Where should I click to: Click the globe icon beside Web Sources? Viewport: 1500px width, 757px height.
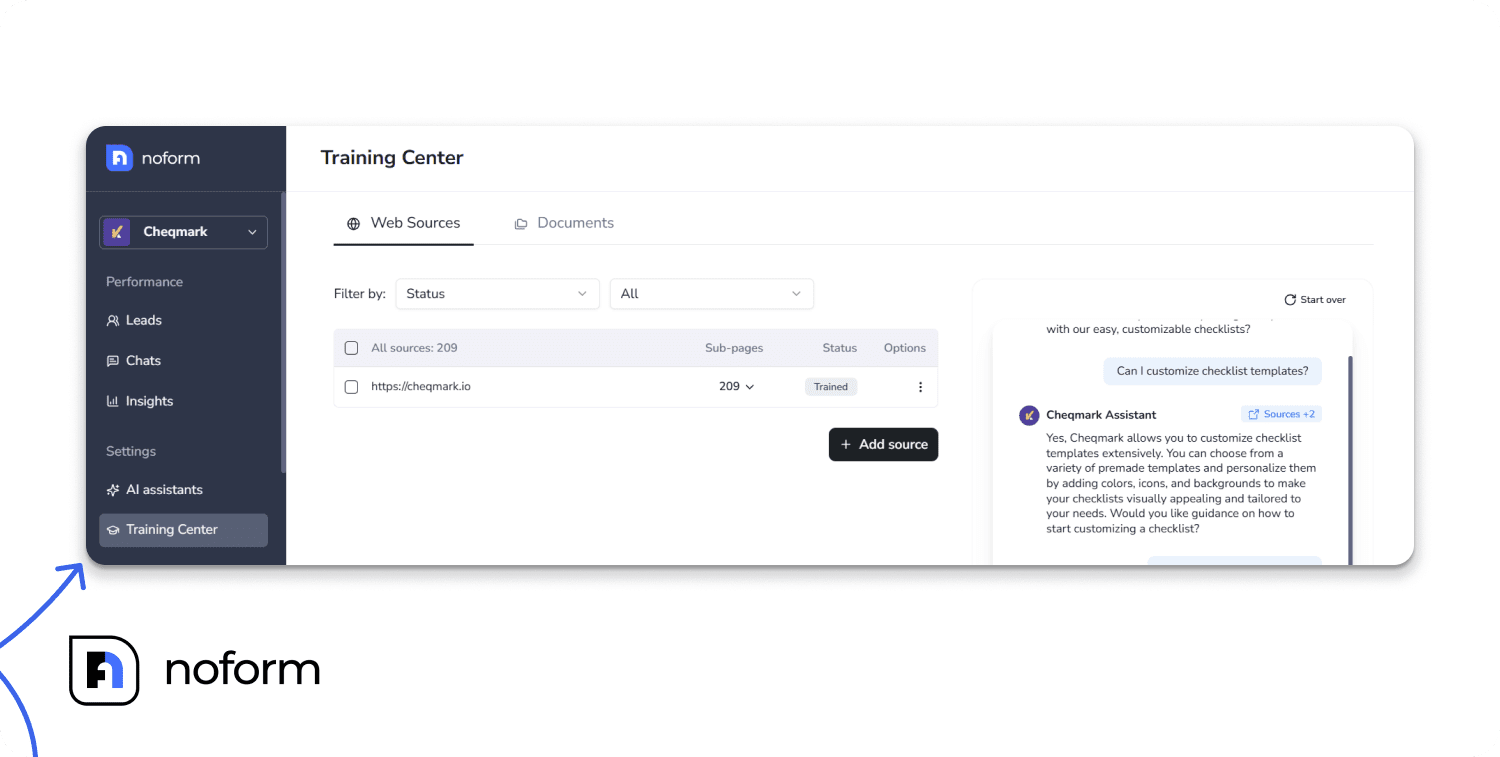353,223
